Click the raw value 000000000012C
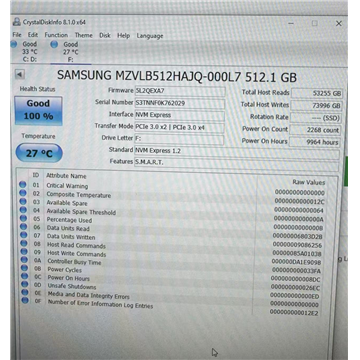Image resolution: width=360 pixels, height=360 pixels. [x=299, y=202]
